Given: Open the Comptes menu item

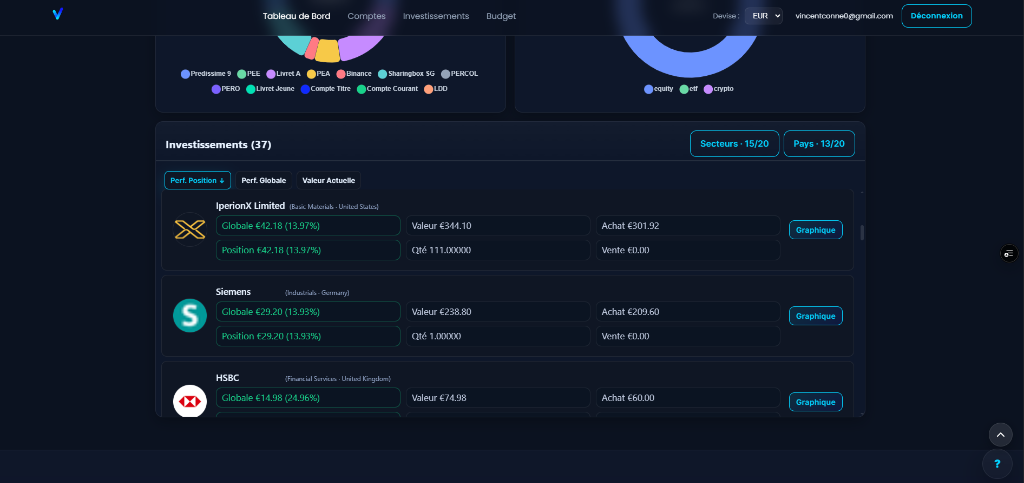Looking at the screenshot, I should (366, 16).
